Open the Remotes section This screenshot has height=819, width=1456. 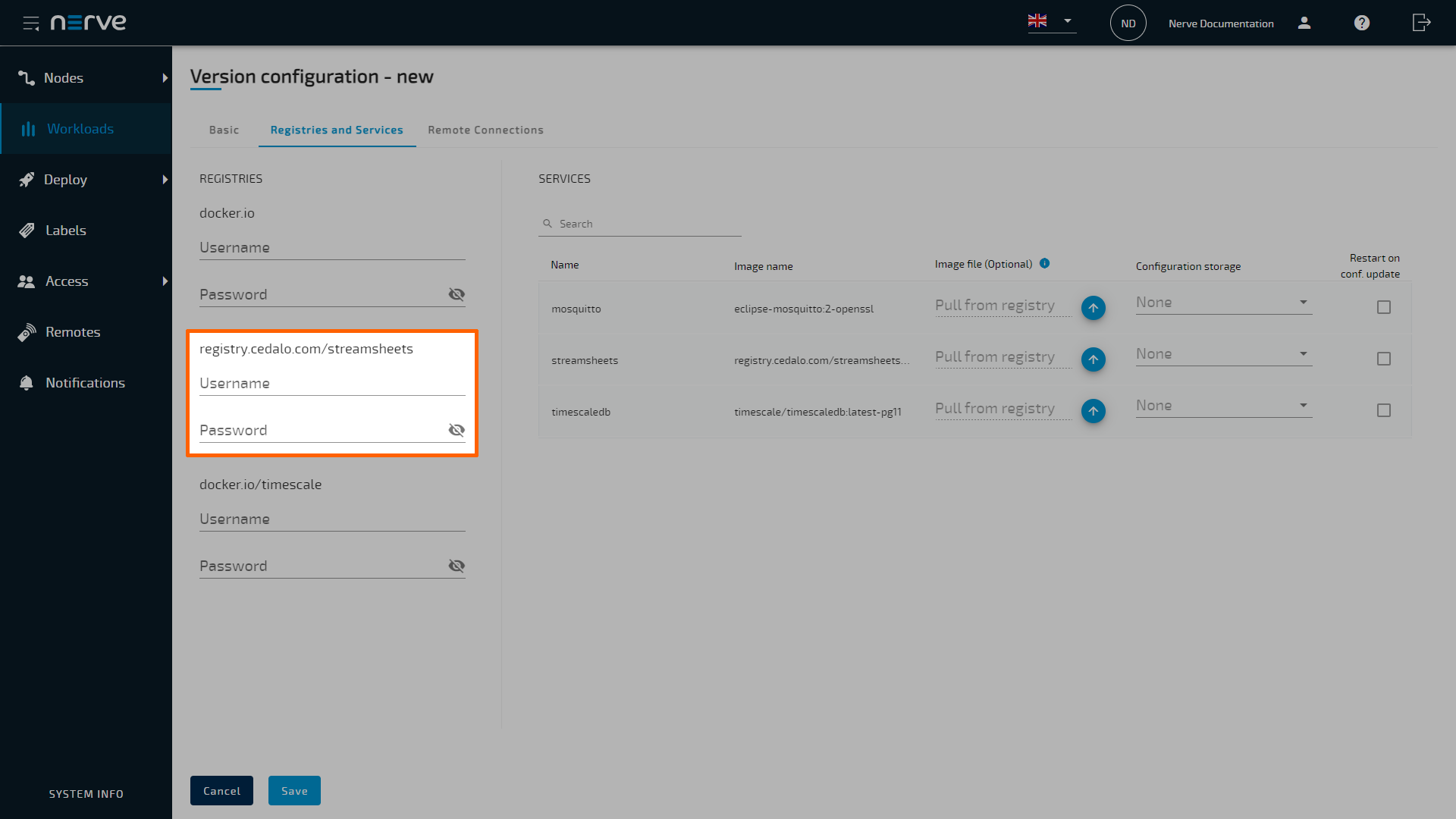[x=73, y=331]
